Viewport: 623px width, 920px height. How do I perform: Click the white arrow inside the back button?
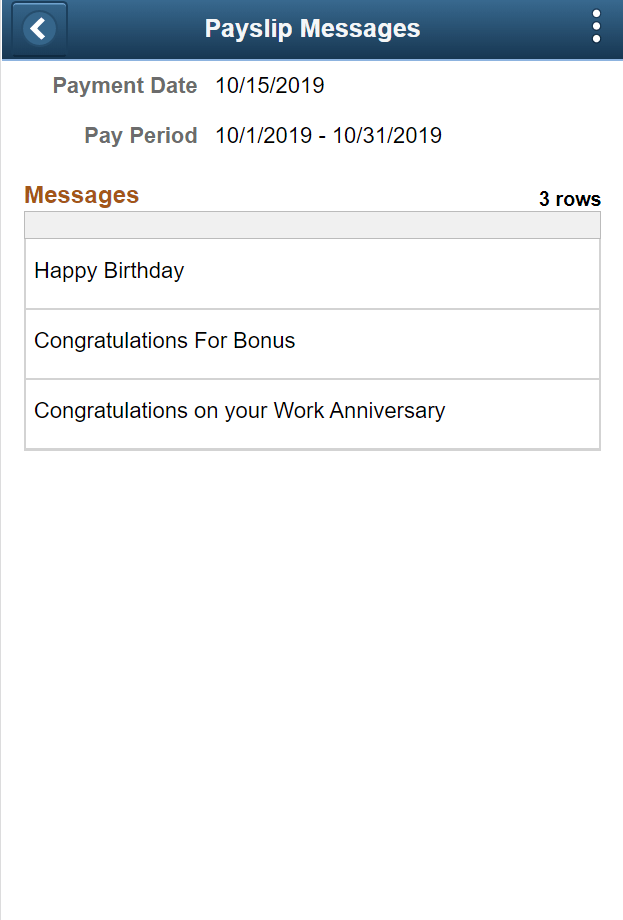coord(38,28)
